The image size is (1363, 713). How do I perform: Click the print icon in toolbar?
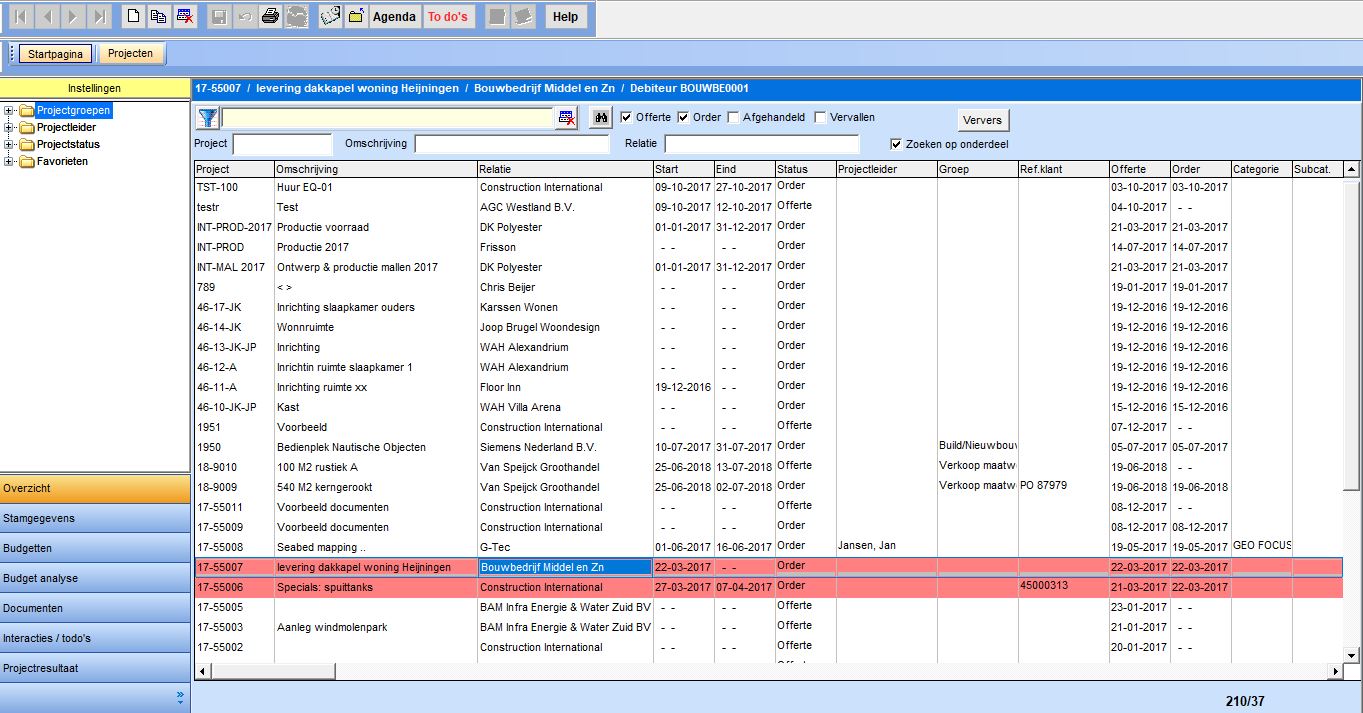coord(270,16)
